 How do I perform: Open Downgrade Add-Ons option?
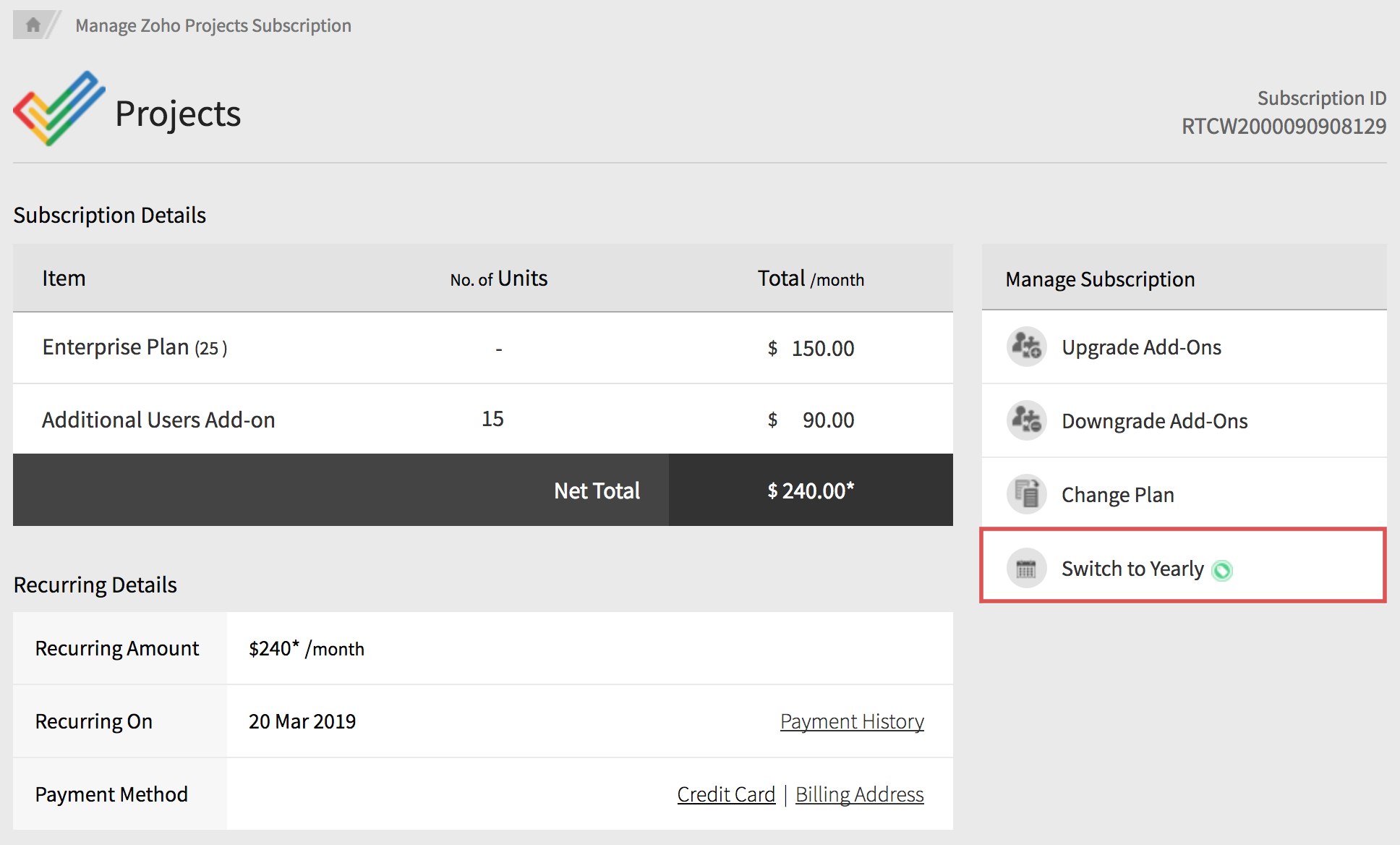click(1185, 420)
